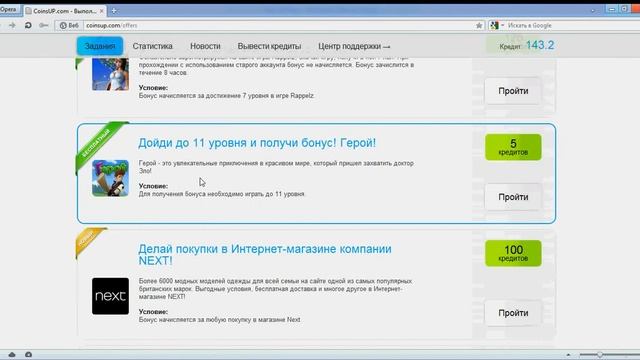Click Пройти for the Rappelz offer
This screenshot has width=640, height=360.
point(513,91)
